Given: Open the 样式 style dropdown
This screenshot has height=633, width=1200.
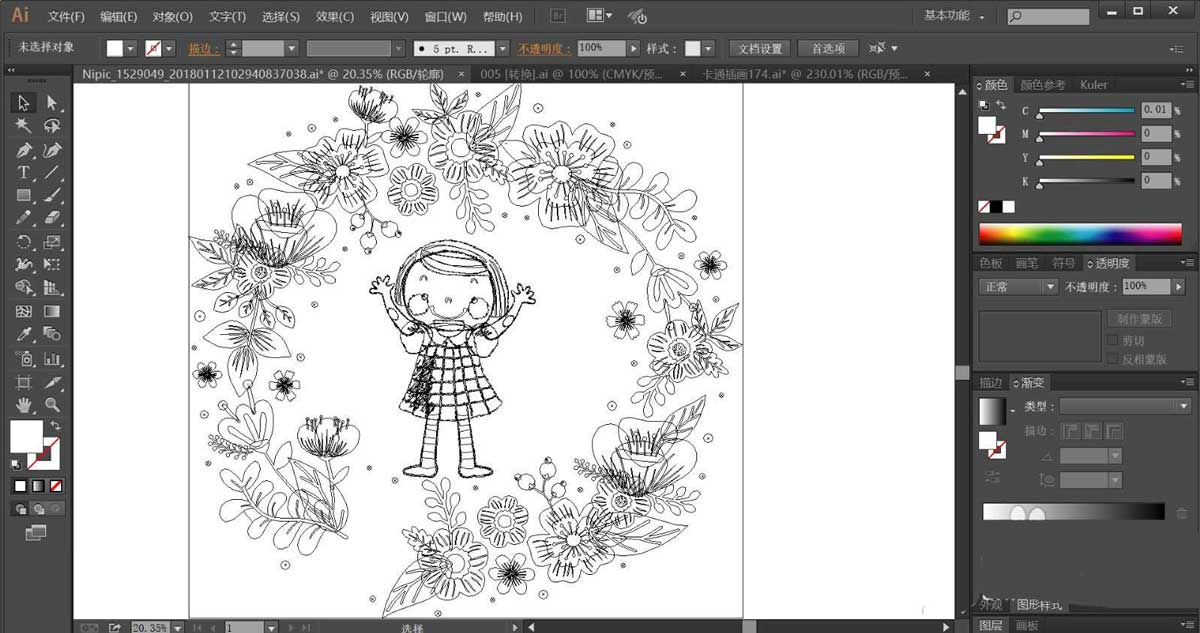Looking at the screenshot, I should point(708,48).
